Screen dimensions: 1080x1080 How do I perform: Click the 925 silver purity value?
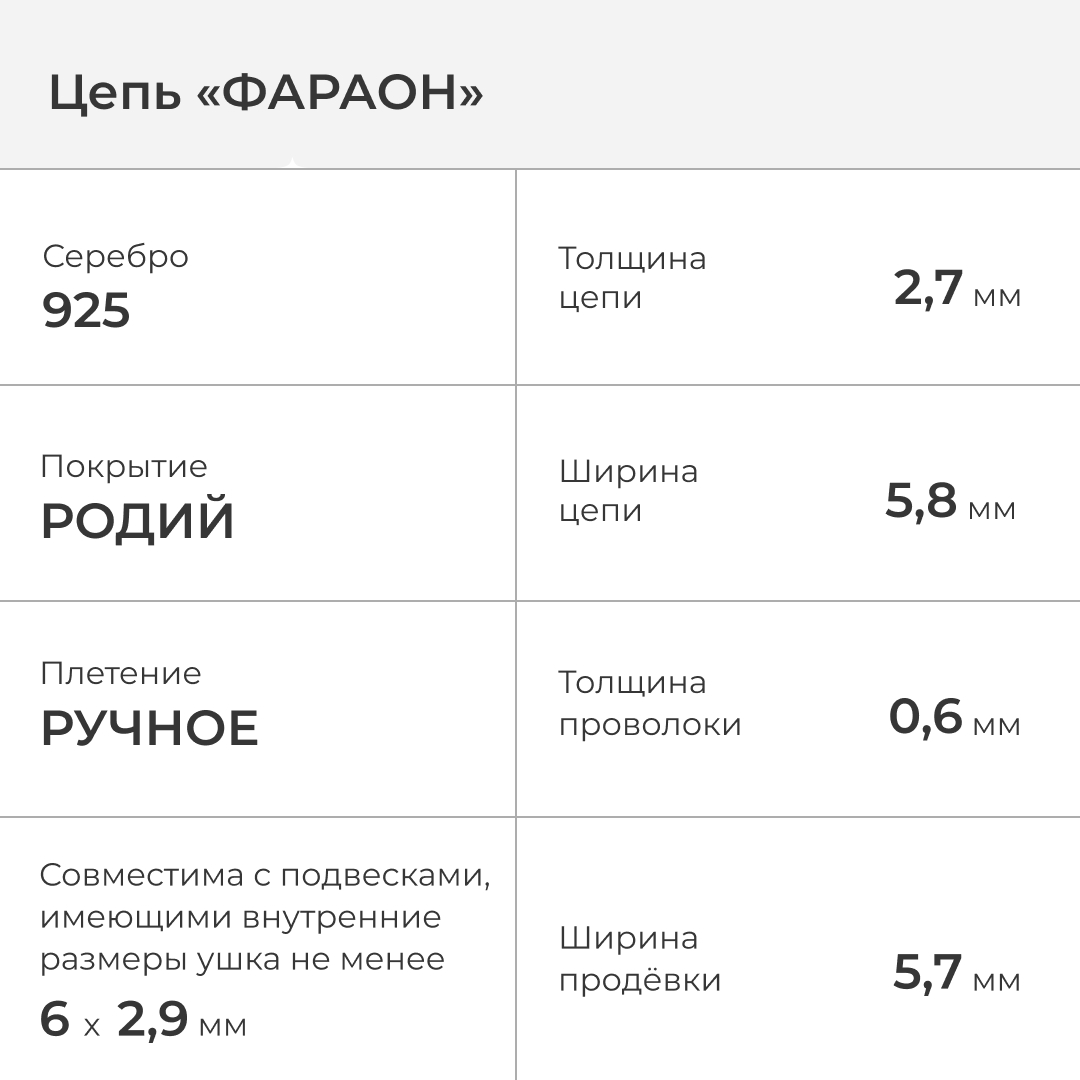(86, 311)
